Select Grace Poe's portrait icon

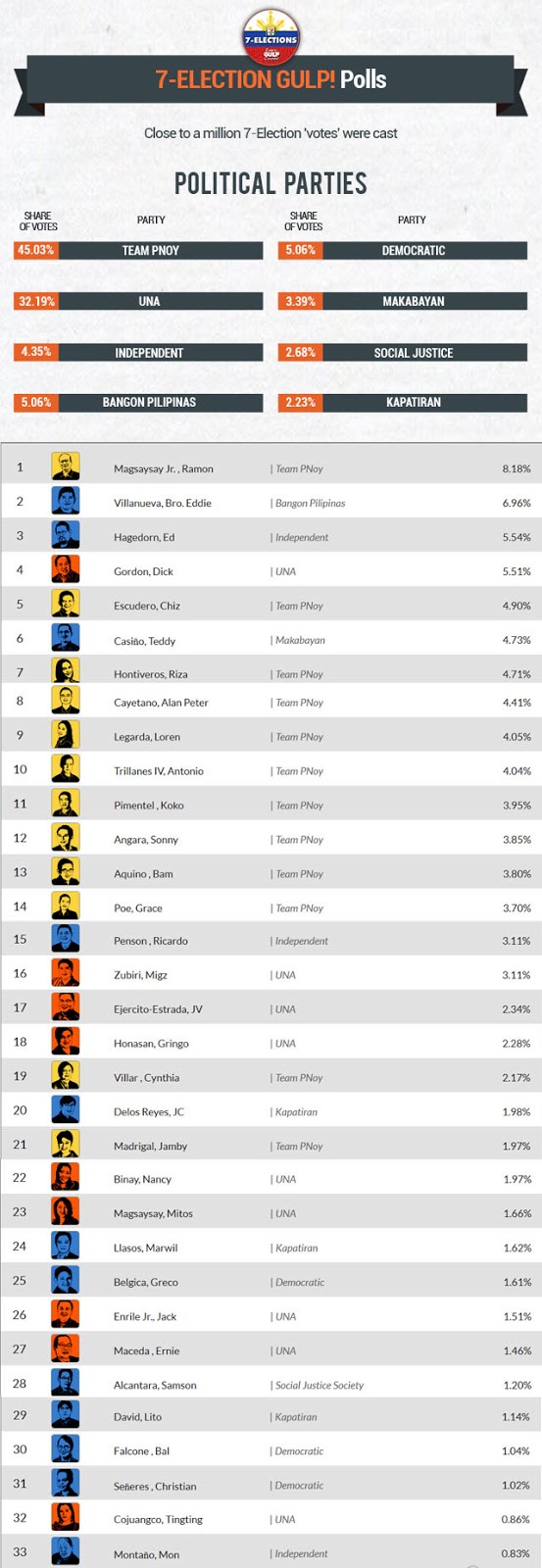point(66,906)
